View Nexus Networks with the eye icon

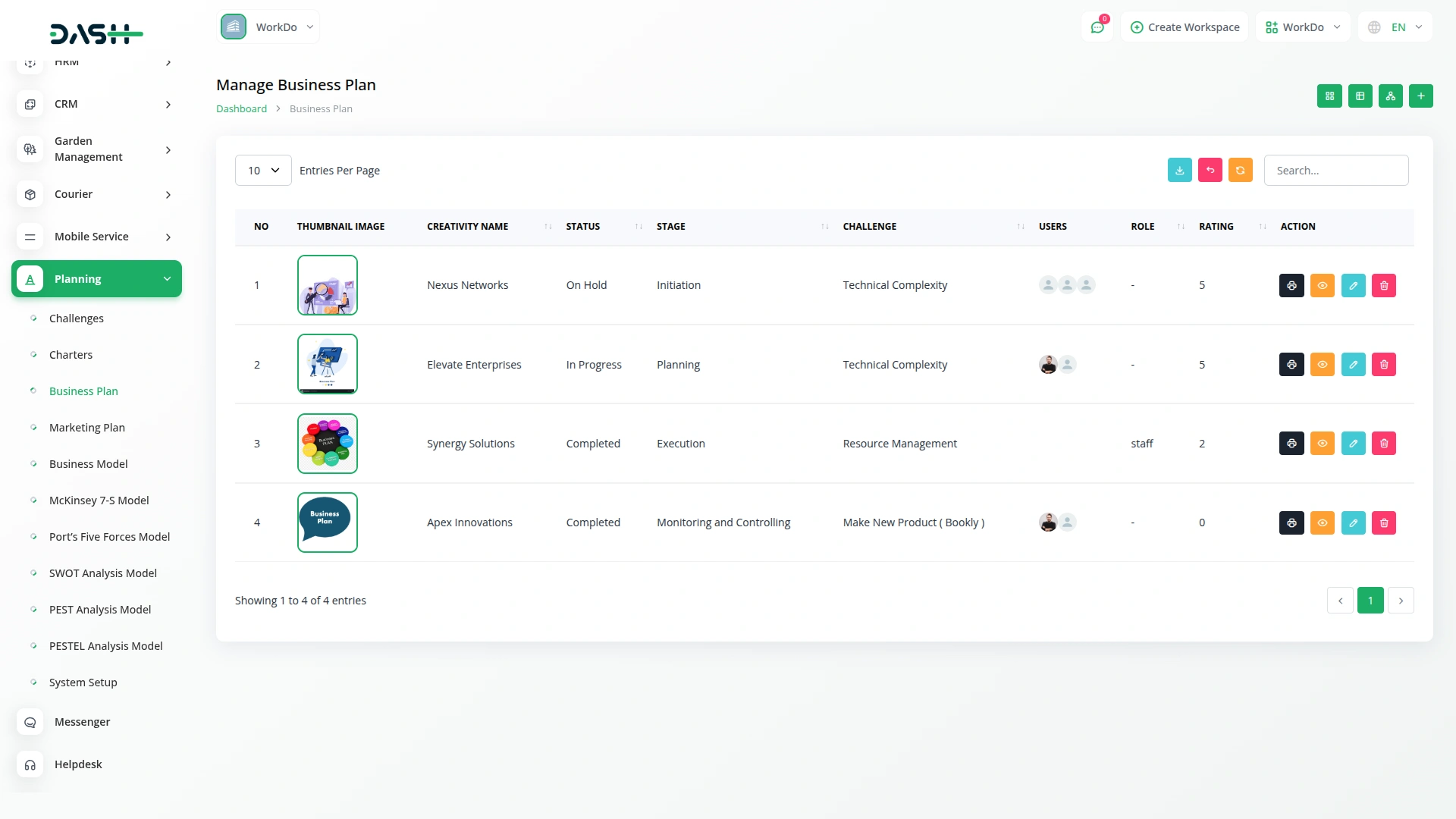coord(1322,286)
